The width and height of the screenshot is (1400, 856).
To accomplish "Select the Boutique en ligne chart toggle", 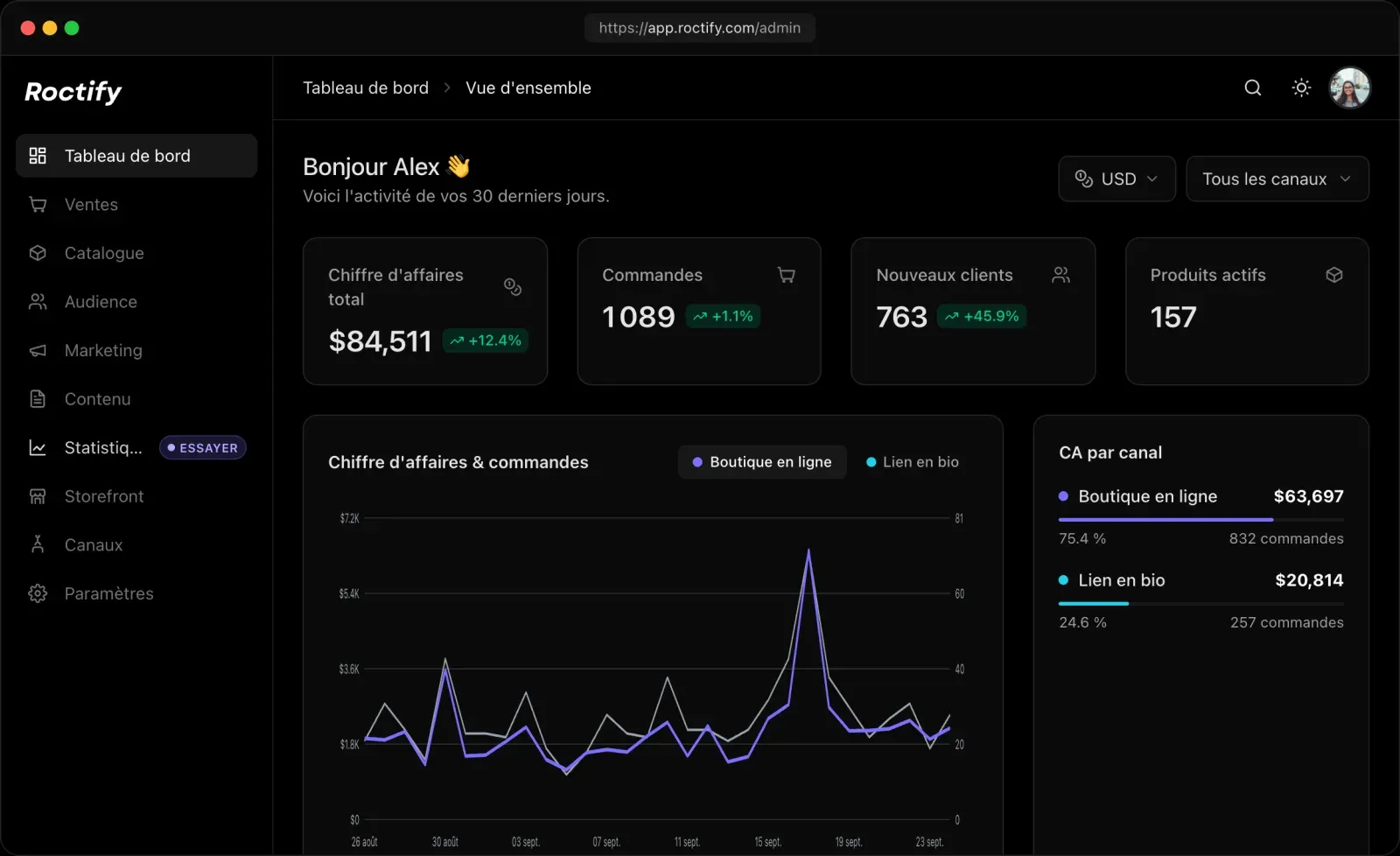I will coord(762,462).
